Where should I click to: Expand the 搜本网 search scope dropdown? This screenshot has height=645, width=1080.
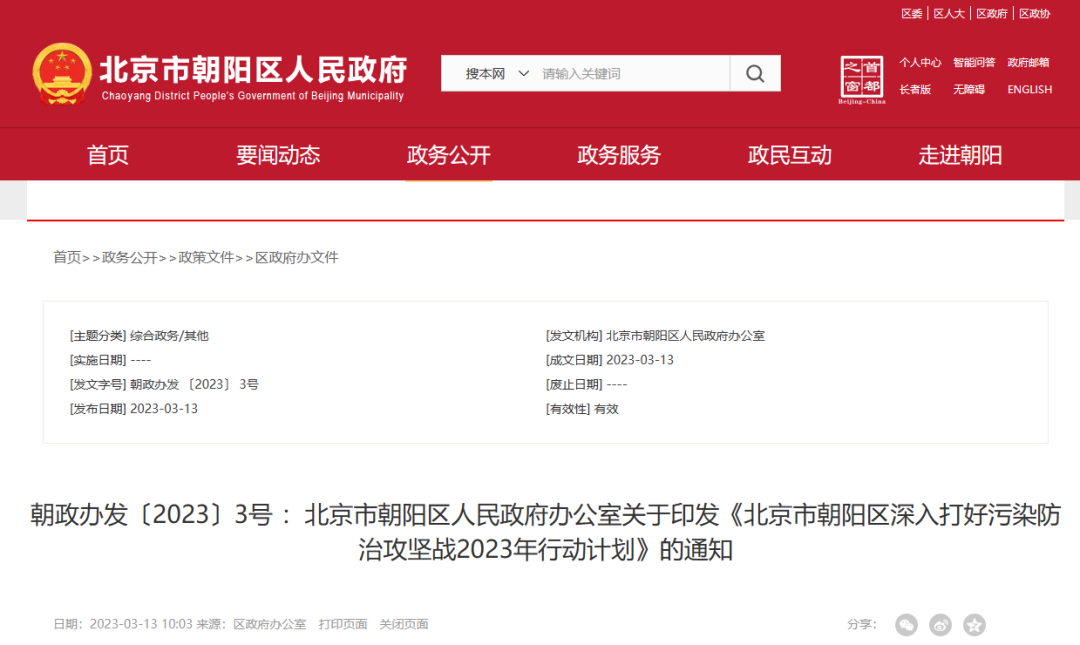(497, 74)
